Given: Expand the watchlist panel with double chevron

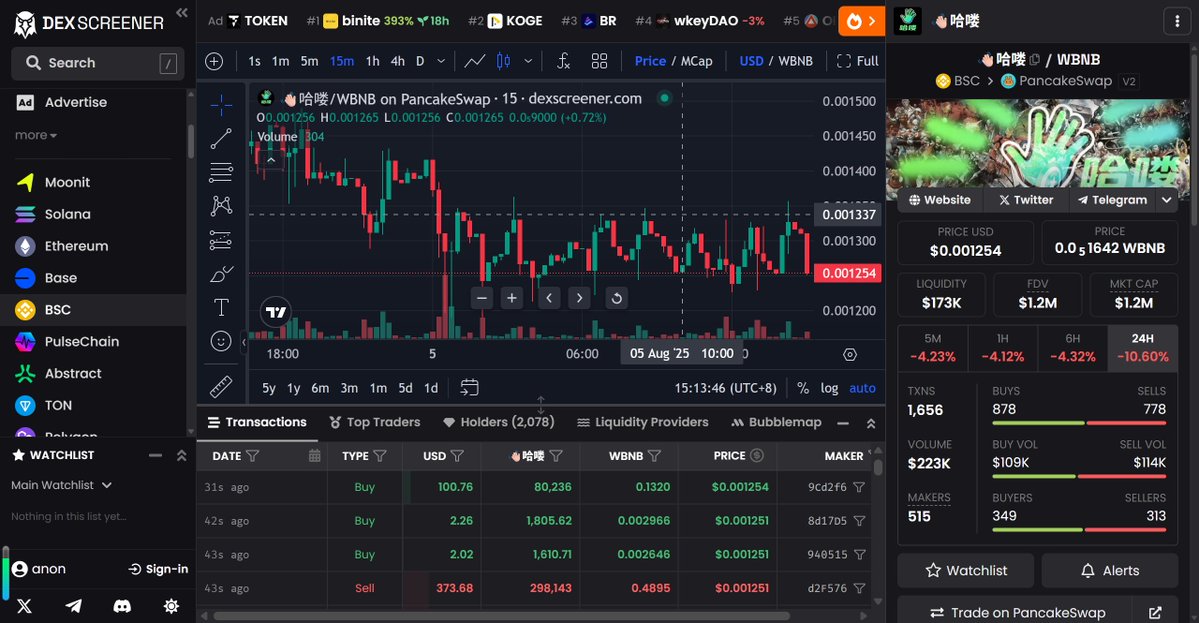Looking at the screenshot, I should 181,456.
